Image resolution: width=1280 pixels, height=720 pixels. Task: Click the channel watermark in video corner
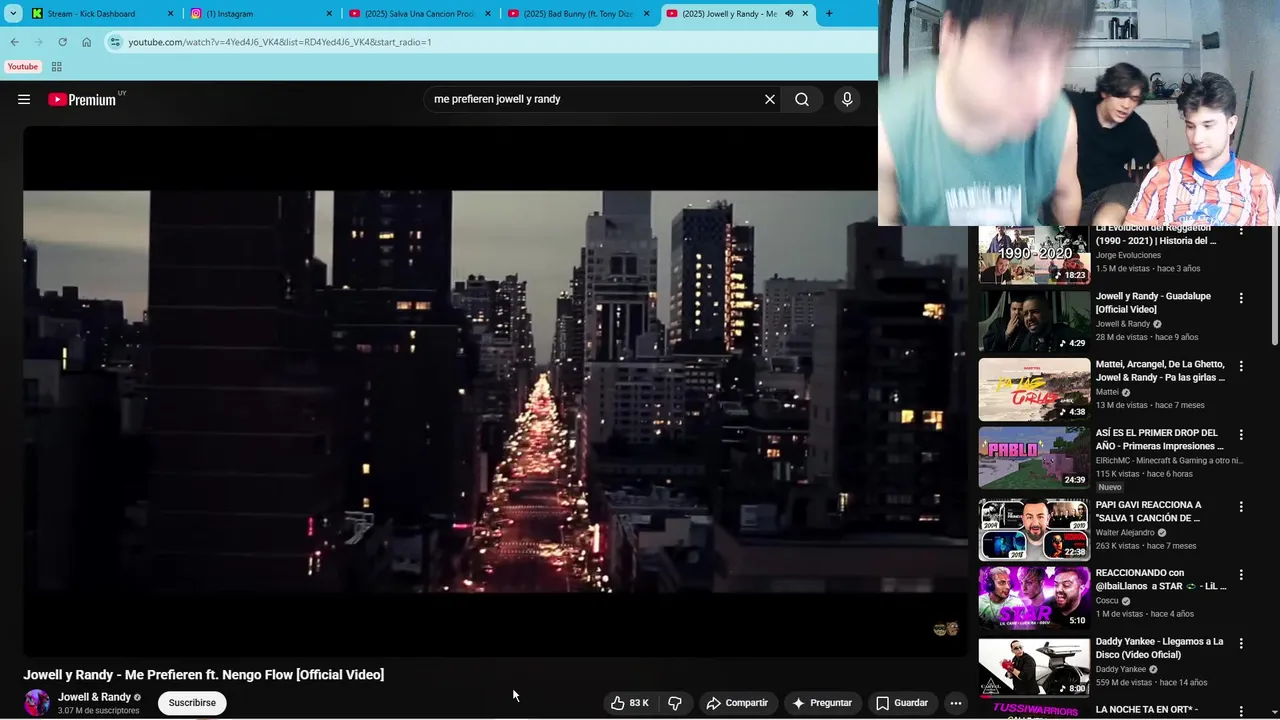946,629
